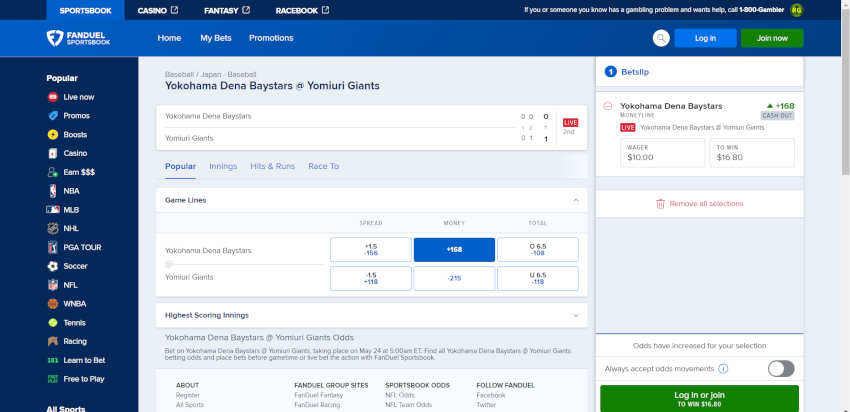Expand Highest Scoring Innings section
This screenshot has width=850, height=412.
tap(576, 315)
